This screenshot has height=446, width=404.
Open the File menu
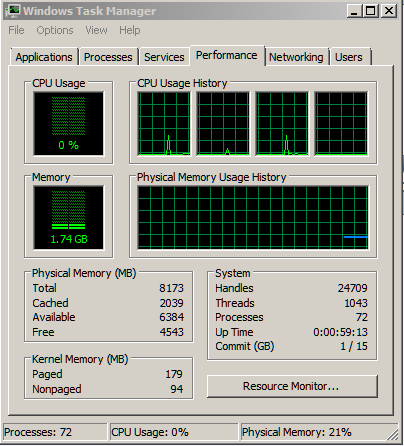(16, 30)
